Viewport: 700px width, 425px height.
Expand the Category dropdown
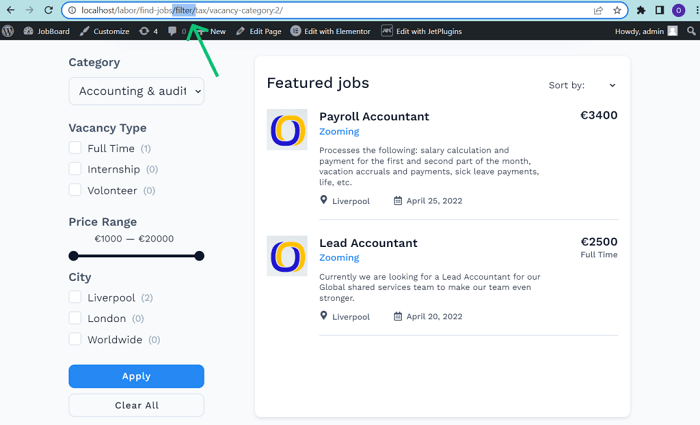136,91
